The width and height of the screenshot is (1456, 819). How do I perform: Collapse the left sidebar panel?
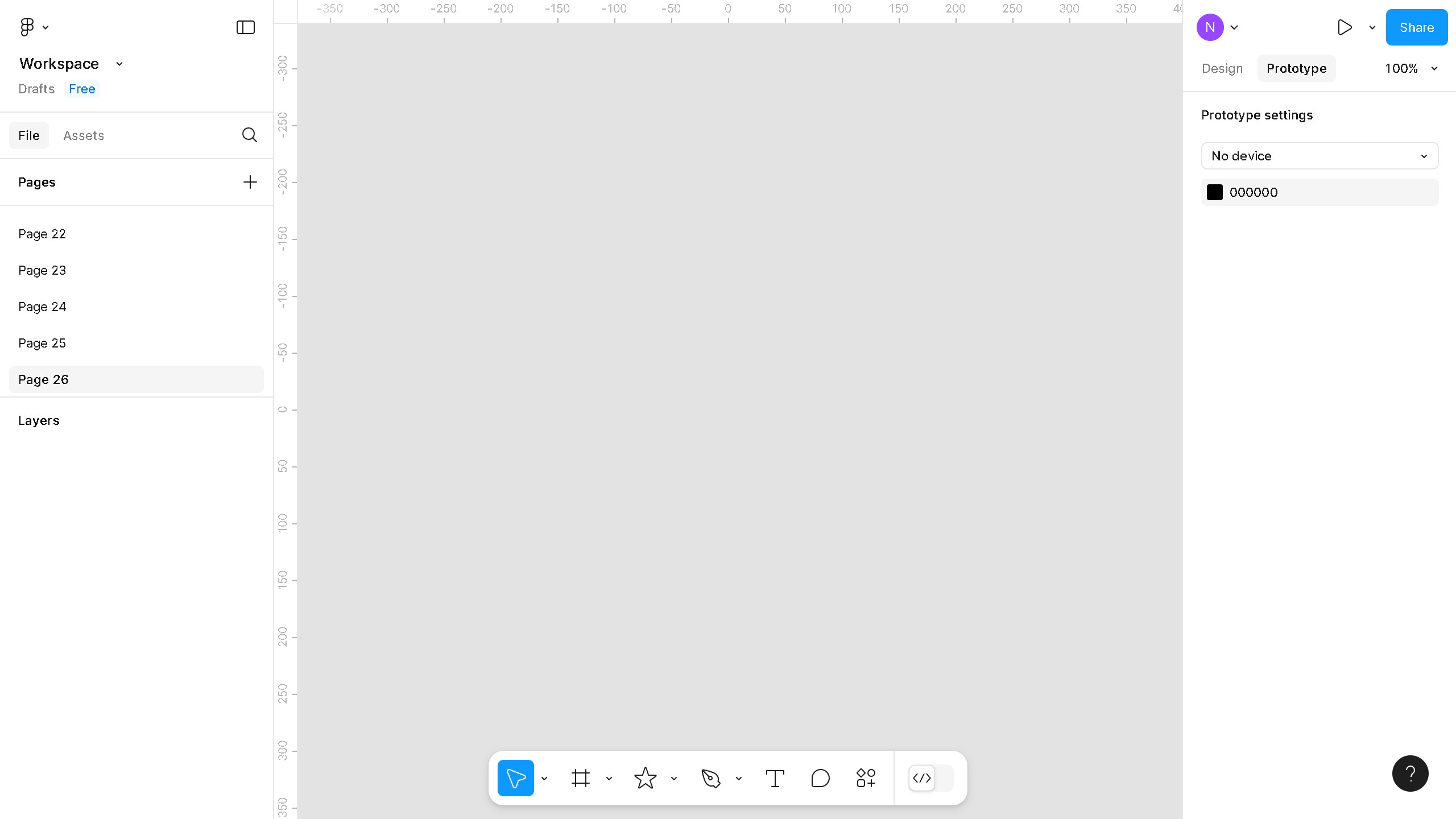coord(245,27)
